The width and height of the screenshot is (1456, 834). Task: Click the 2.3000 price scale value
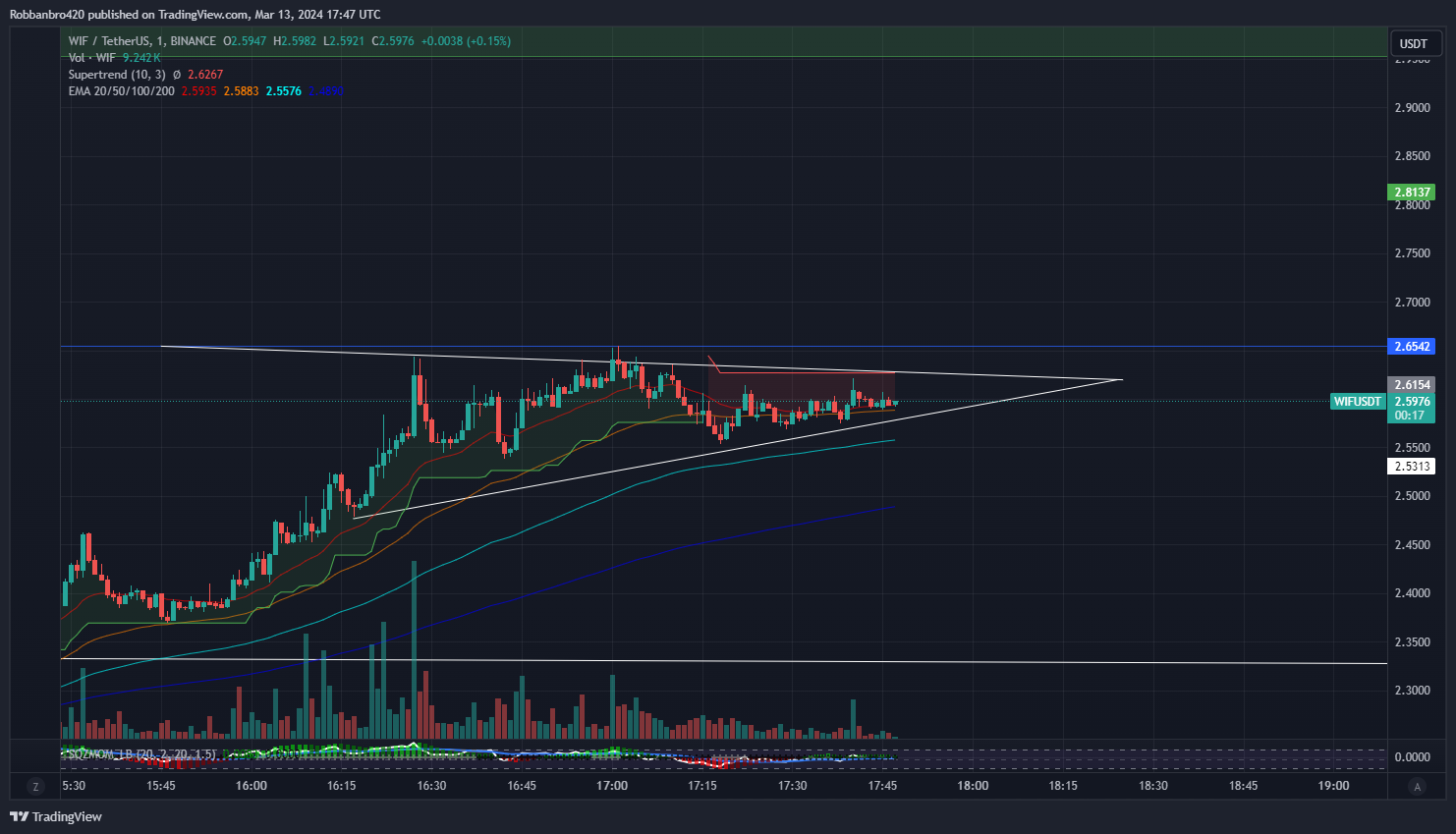coord(1412,691)
